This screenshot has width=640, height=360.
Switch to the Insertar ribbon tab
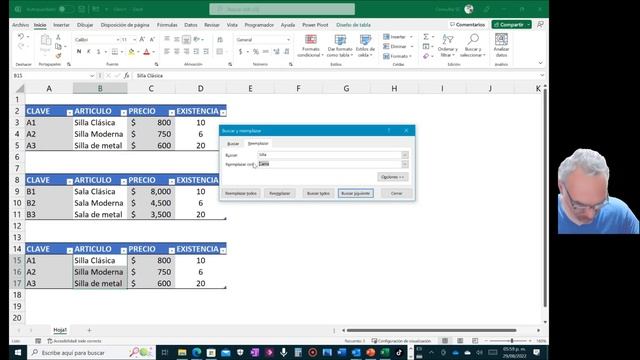click(61, 25)
